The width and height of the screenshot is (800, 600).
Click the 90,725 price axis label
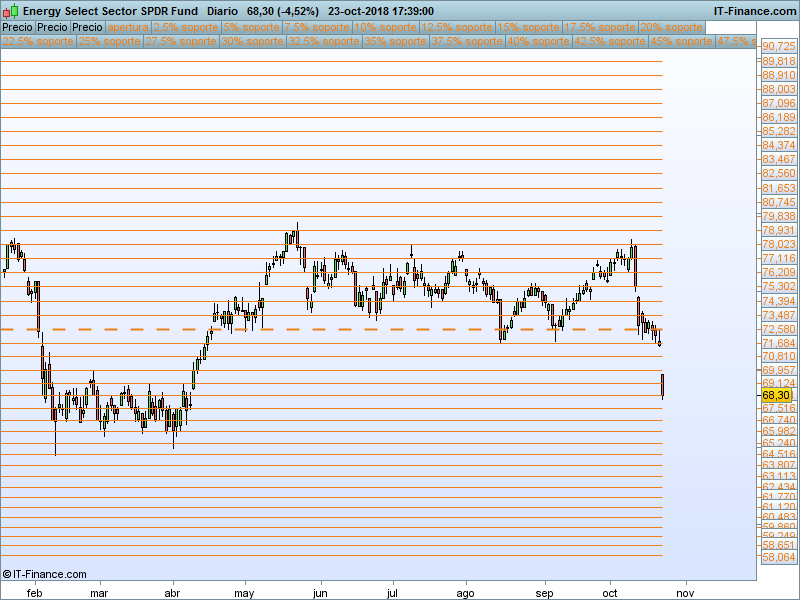[x=779, y=46]
